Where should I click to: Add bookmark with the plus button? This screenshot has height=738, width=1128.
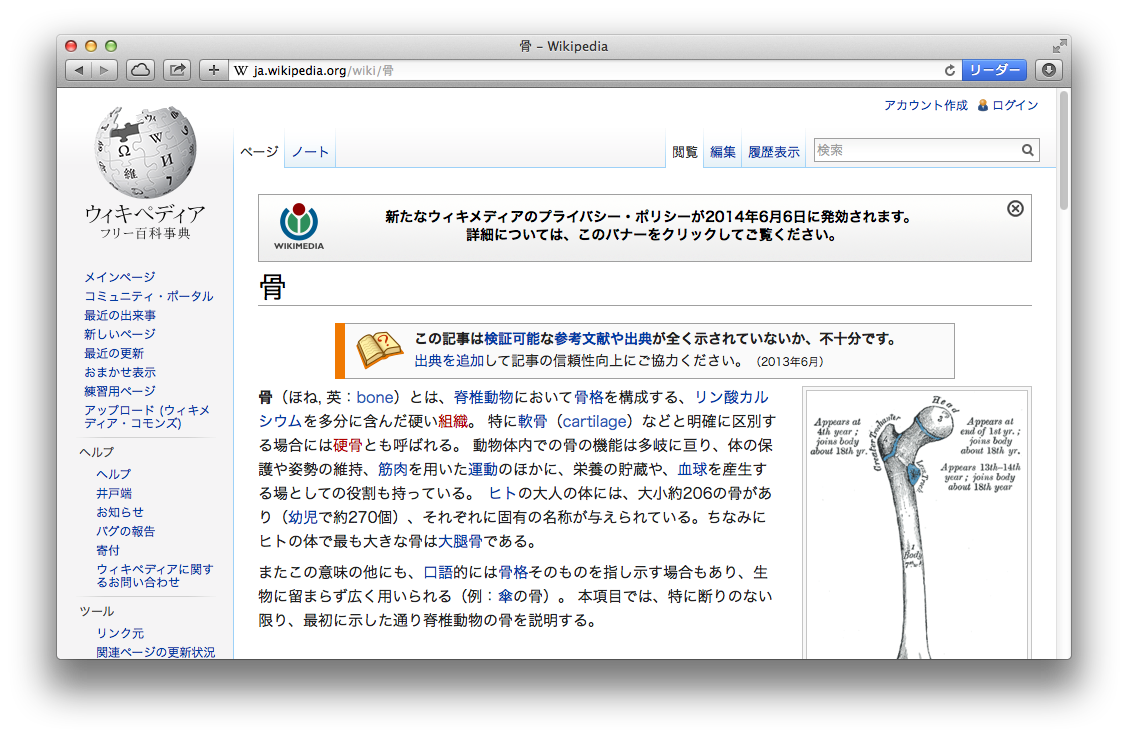pyautogui.click(x=213, y=70)
